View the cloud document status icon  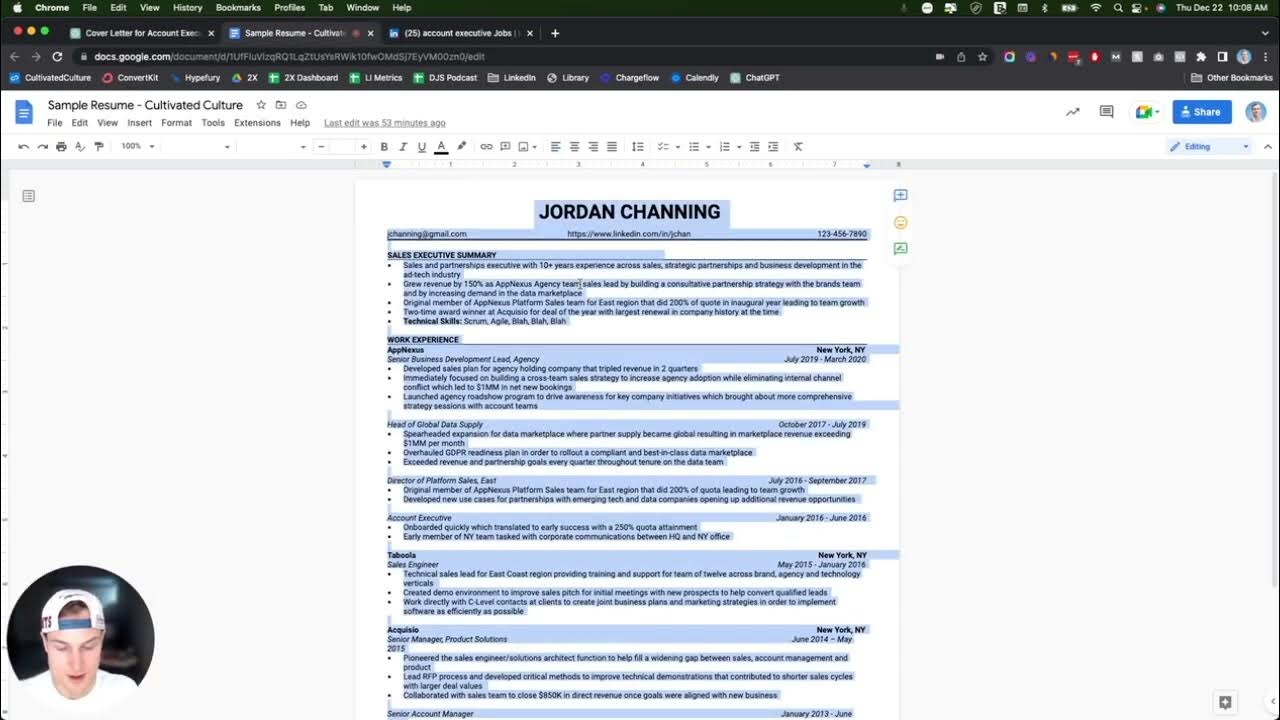click(301, 105)
